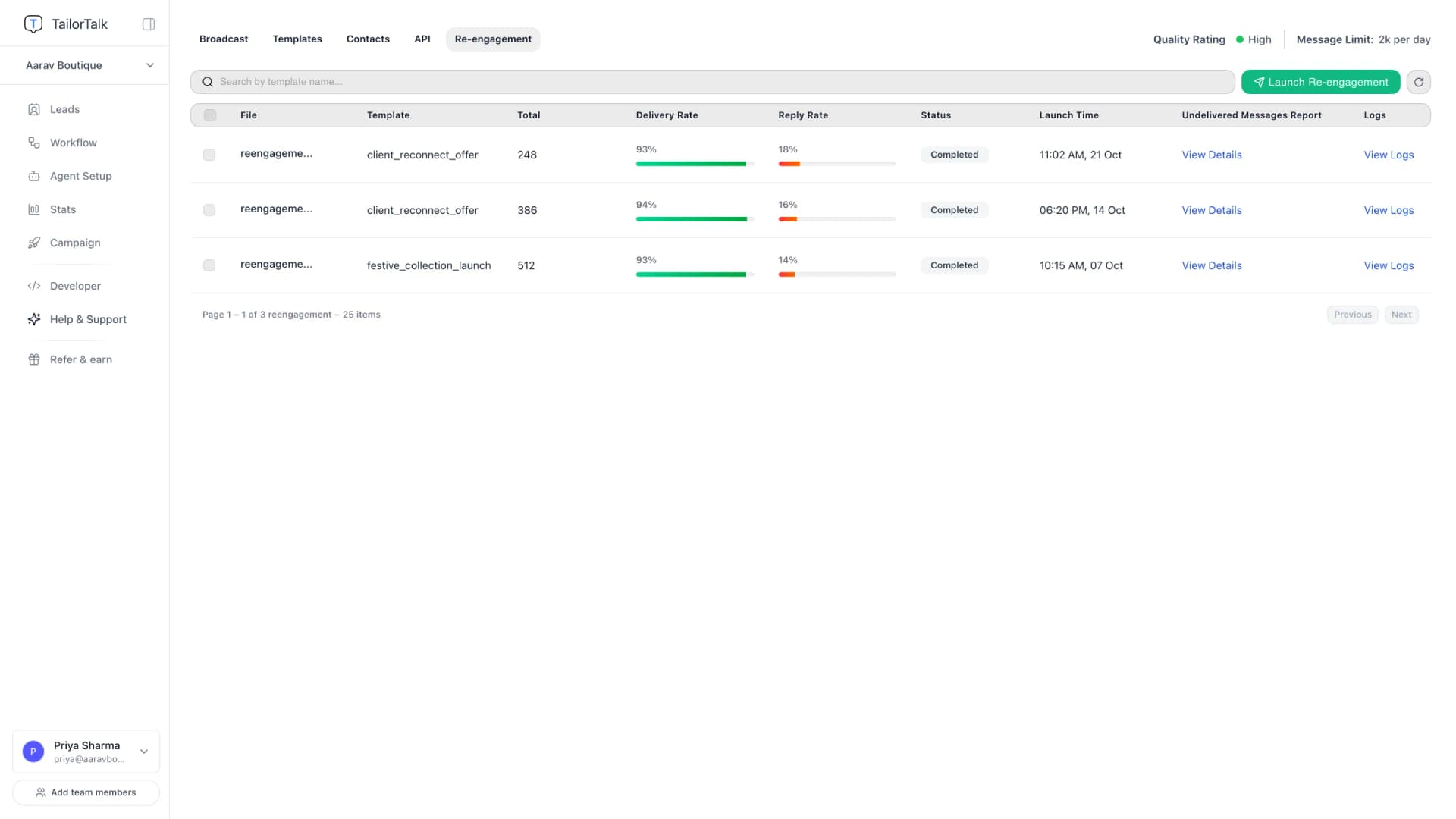Click the Add team members people icon
This screenshot has width=1456, height=819.
click(x=41, y=792)
